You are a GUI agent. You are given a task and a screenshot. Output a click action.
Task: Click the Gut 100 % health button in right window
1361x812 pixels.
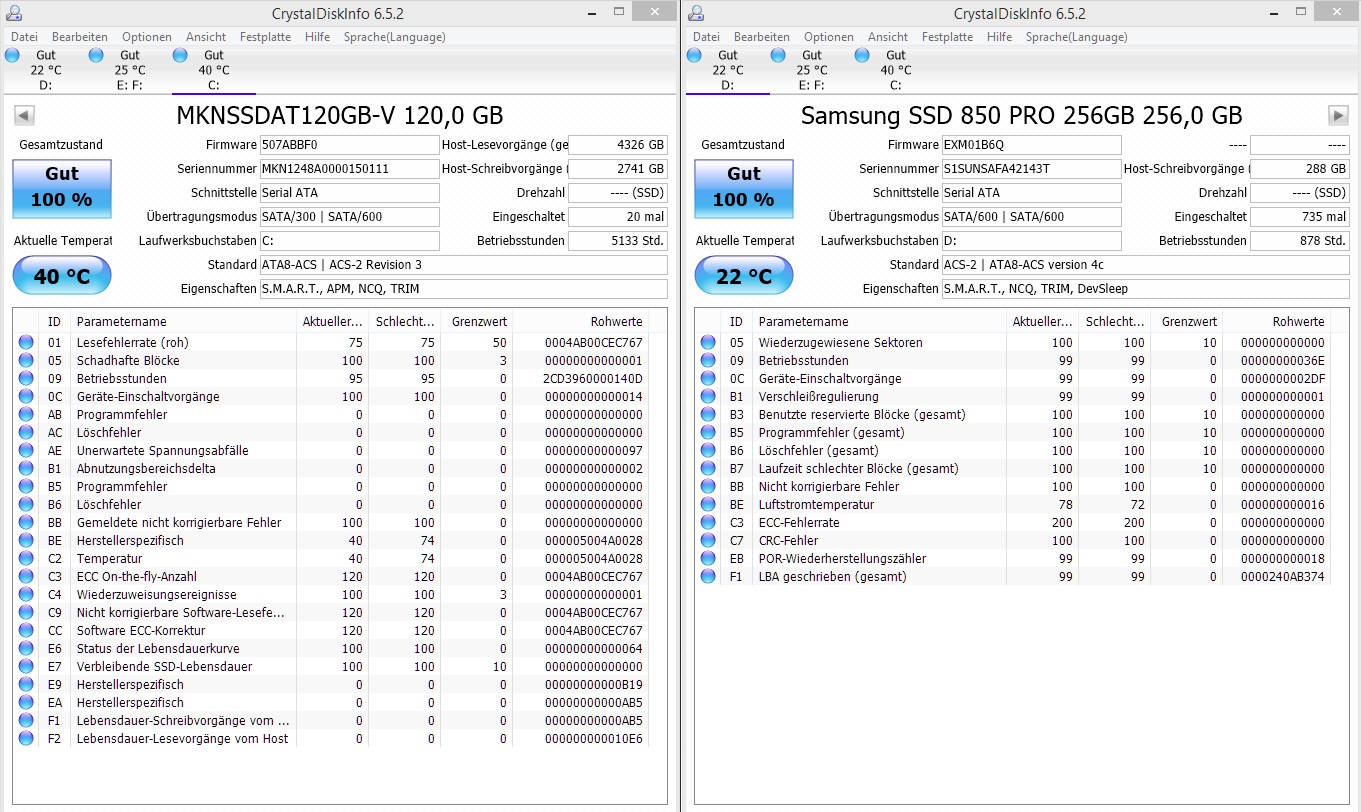(743, 187)
